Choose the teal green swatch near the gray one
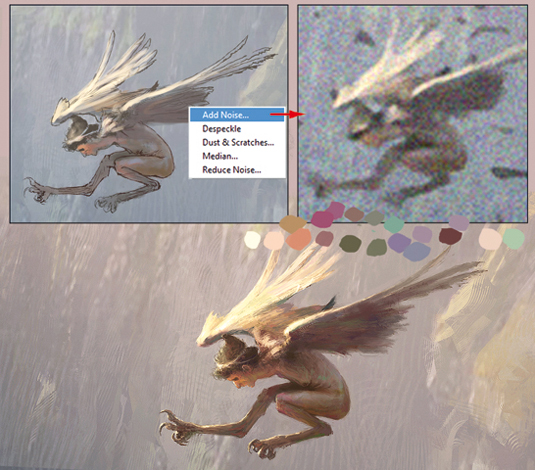Image resolution: width=535 pixels, height=470 pixels. [394, 224]
